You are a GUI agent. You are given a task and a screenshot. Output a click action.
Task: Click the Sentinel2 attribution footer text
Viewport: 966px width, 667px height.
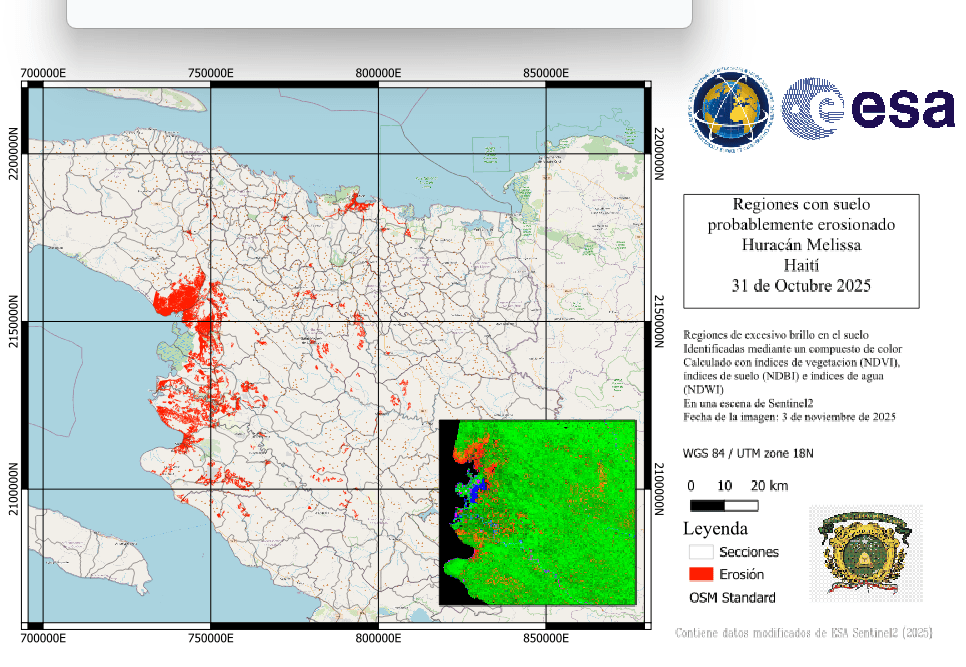804,633
